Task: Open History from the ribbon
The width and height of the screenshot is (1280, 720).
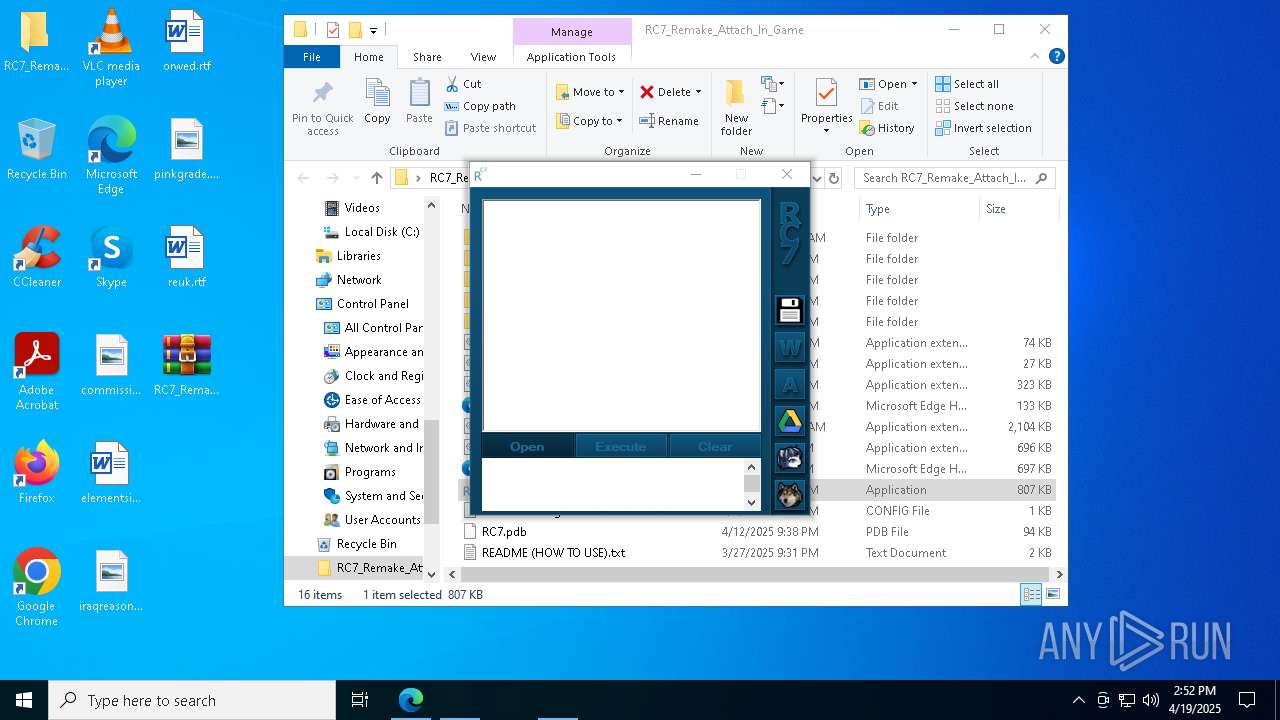Action: tap(887, 128)
